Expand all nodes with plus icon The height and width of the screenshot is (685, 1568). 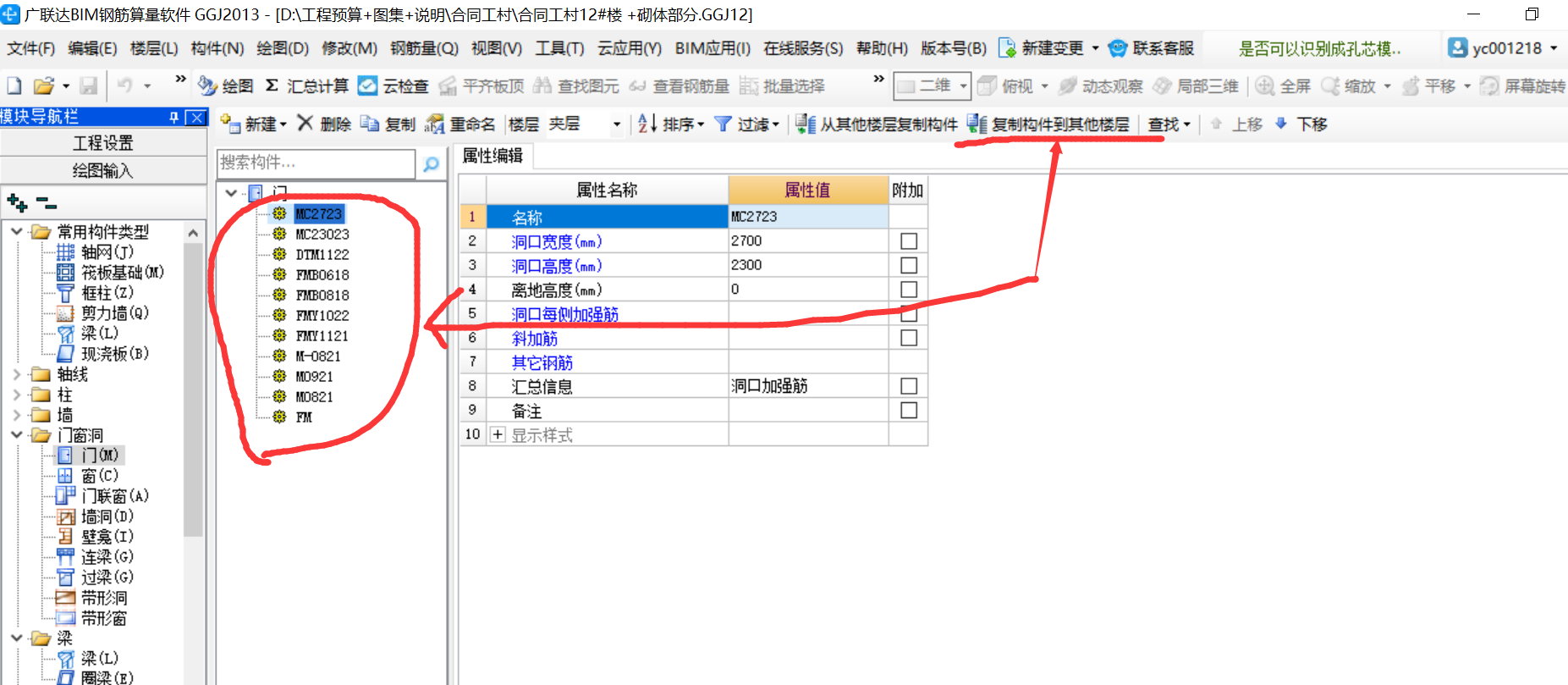coord(17,202)
